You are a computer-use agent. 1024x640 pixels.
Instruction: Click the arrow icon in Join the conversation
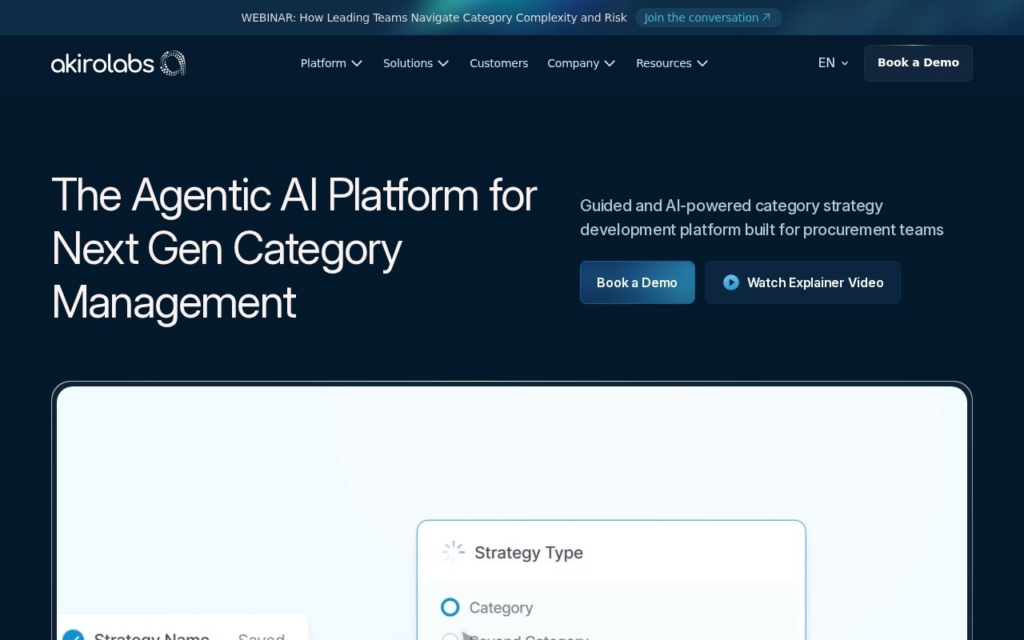click(x=766, y=18)
